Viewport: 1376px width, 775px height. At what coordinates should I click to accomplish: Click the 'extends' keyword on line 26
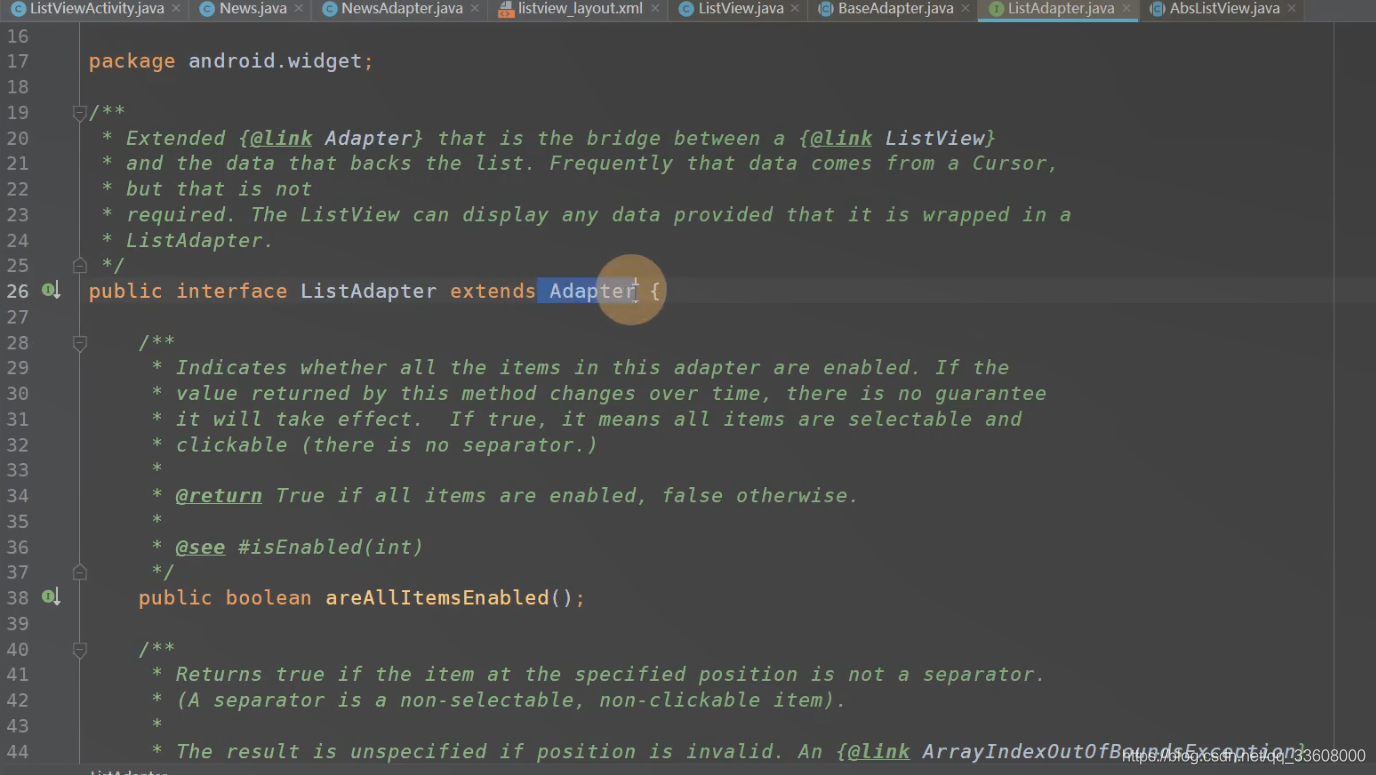click(x=493, y=291)
